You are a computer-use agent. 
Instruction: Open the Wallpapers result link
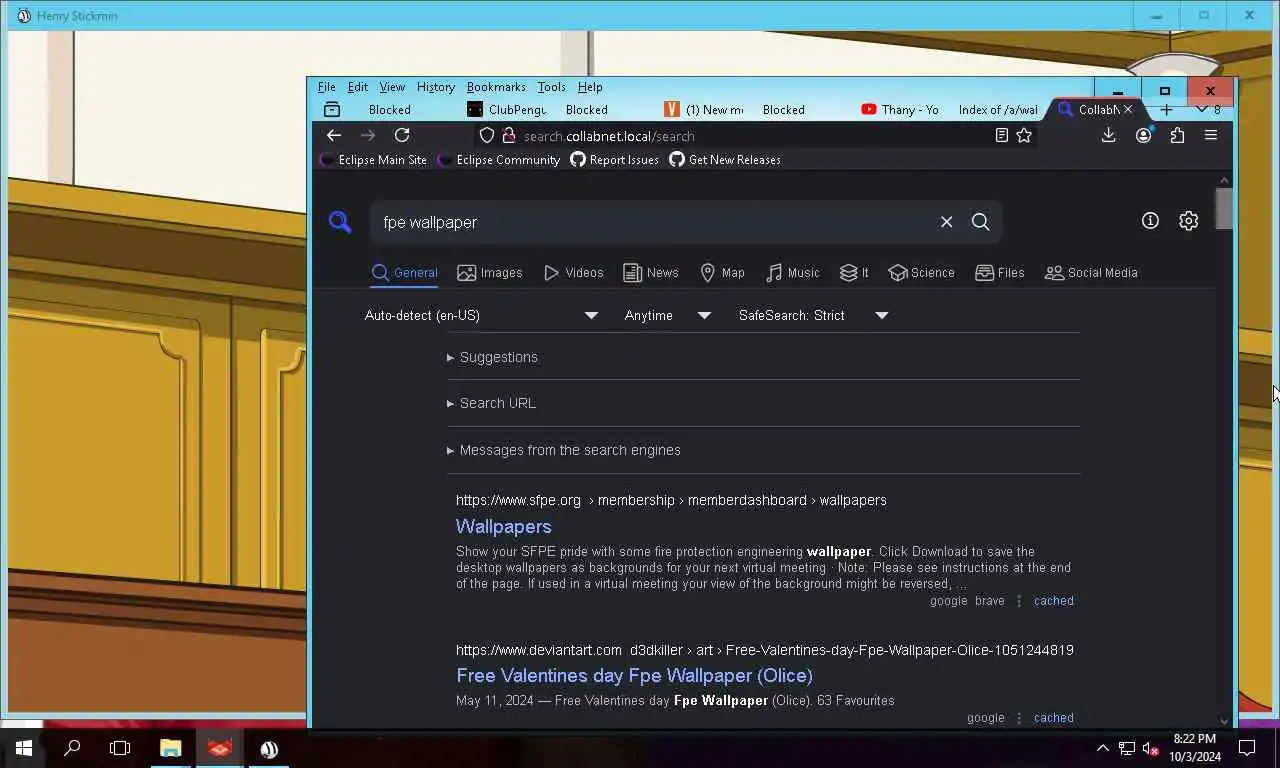pos(504,526)
